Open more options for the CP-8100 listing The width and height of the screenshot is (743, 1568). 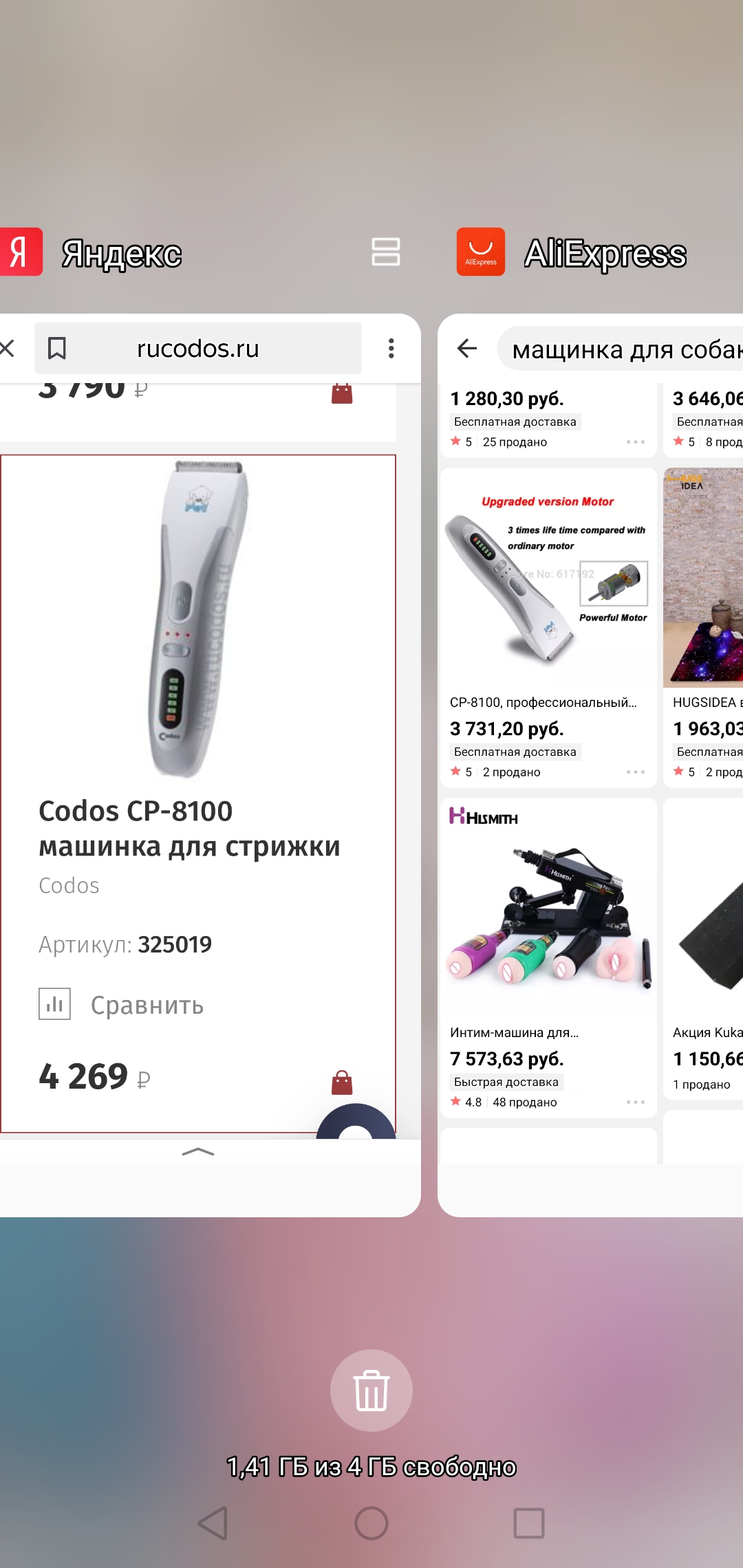point(636,772)
